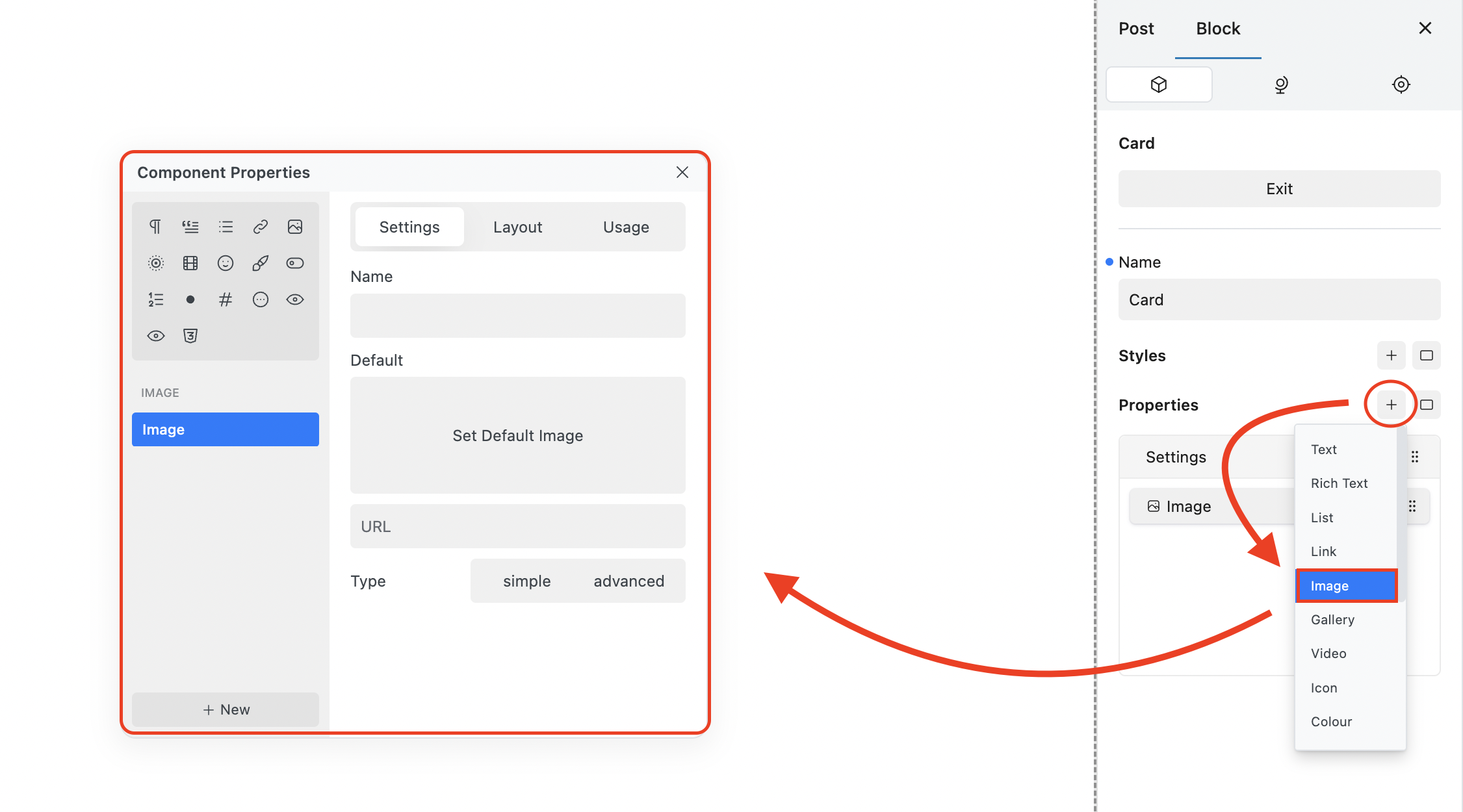Select the paragraph text property icon

coord(155,227)
